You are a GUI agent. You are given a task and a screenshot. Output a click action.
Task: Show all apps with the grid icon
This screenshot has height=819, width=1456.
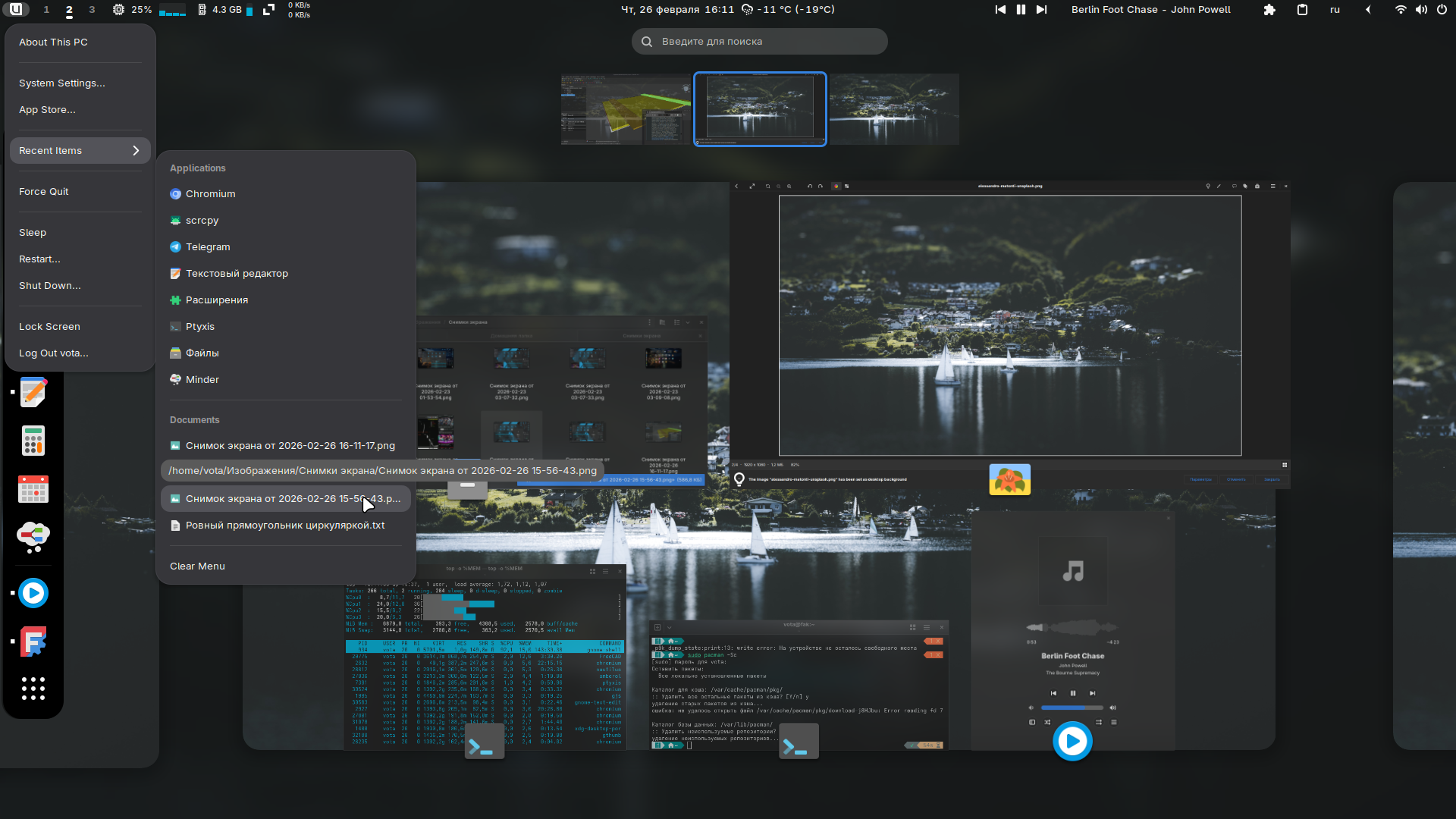tap(33, 689)
